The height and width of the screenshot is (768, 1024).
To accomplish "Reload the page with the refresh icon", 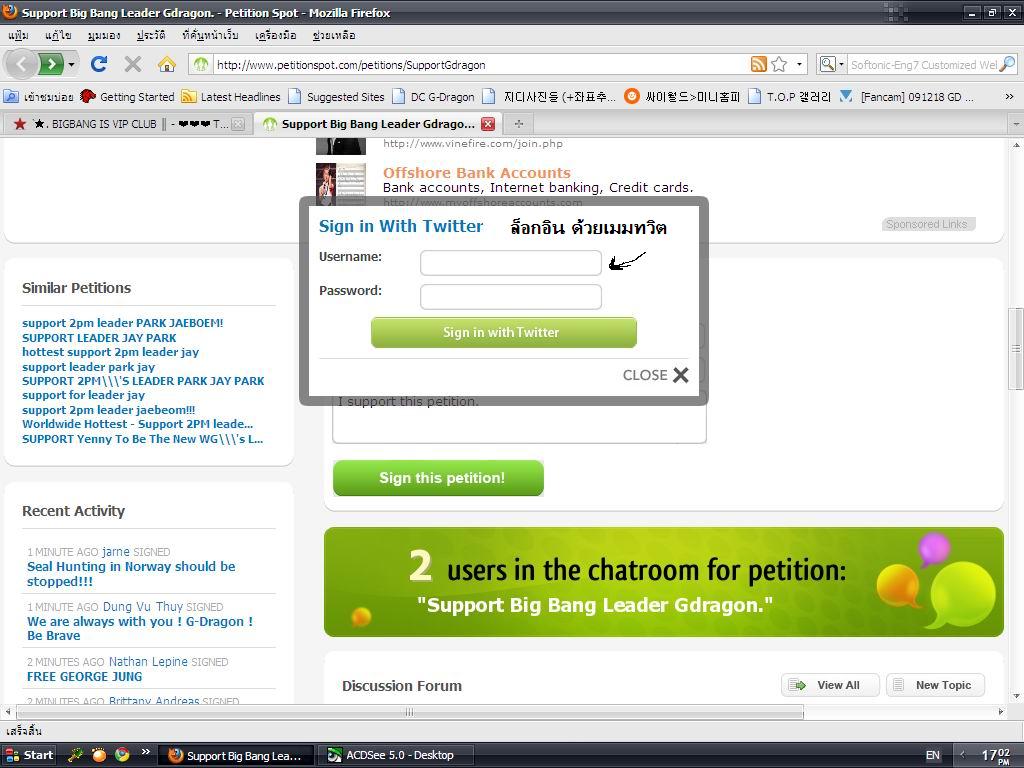I will click(x=99, y=64).
